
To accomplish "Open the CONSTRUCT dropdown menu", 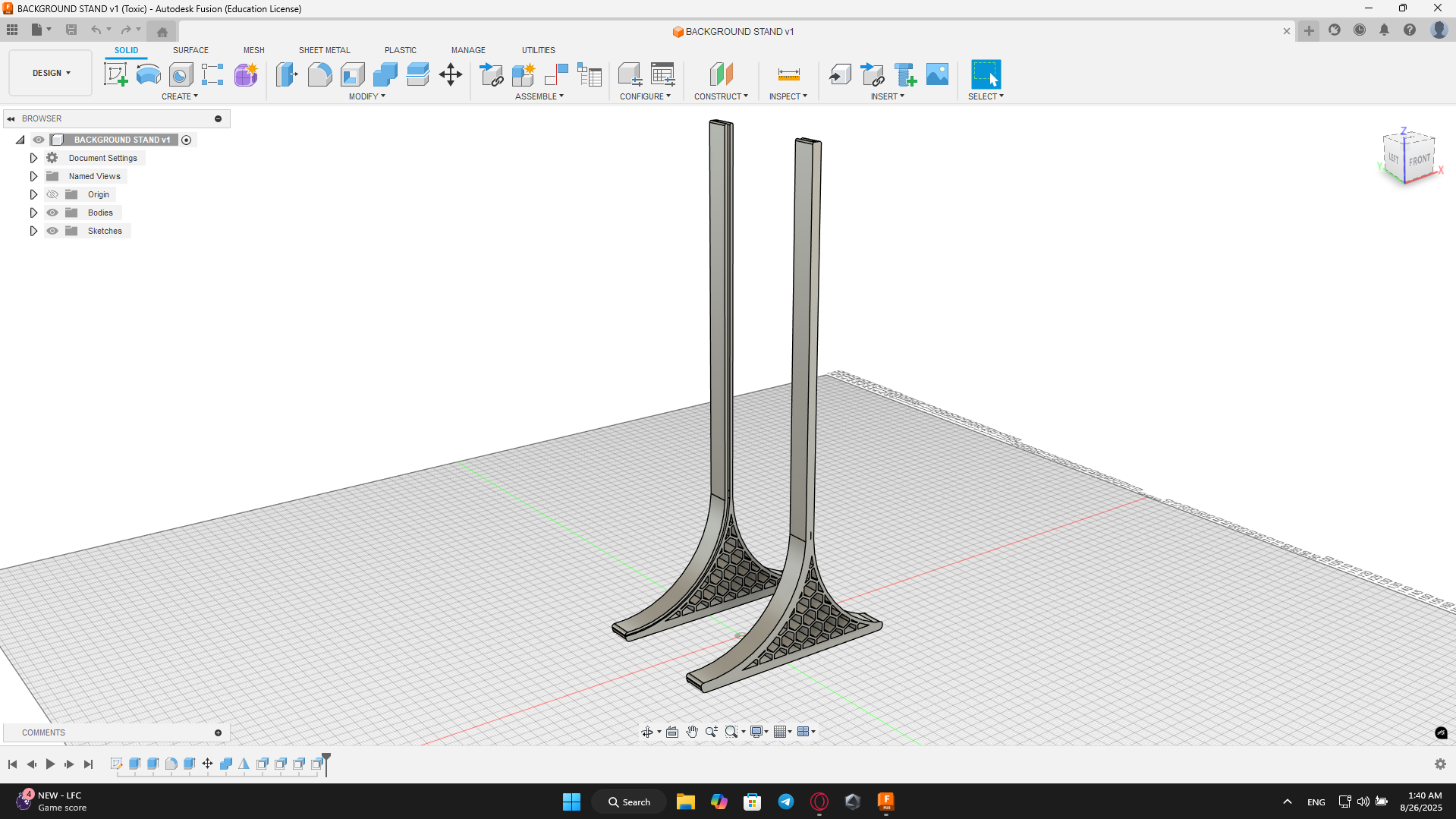I will click(x=721, y=96).
